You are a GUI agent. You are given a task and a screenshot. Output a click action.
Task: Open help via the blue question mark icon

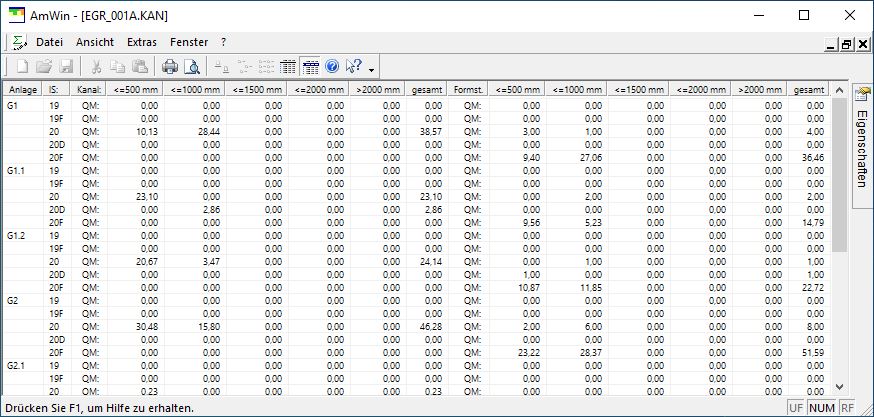tap(332, 67)
